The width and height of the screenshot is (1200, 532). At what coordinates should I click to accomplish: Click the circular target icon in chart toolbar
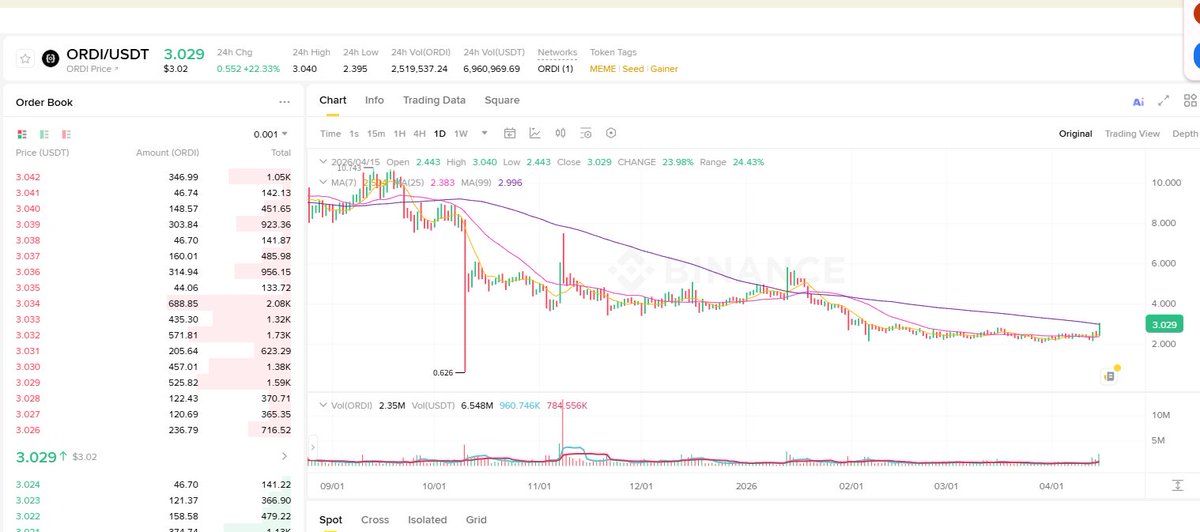(611, 133)
